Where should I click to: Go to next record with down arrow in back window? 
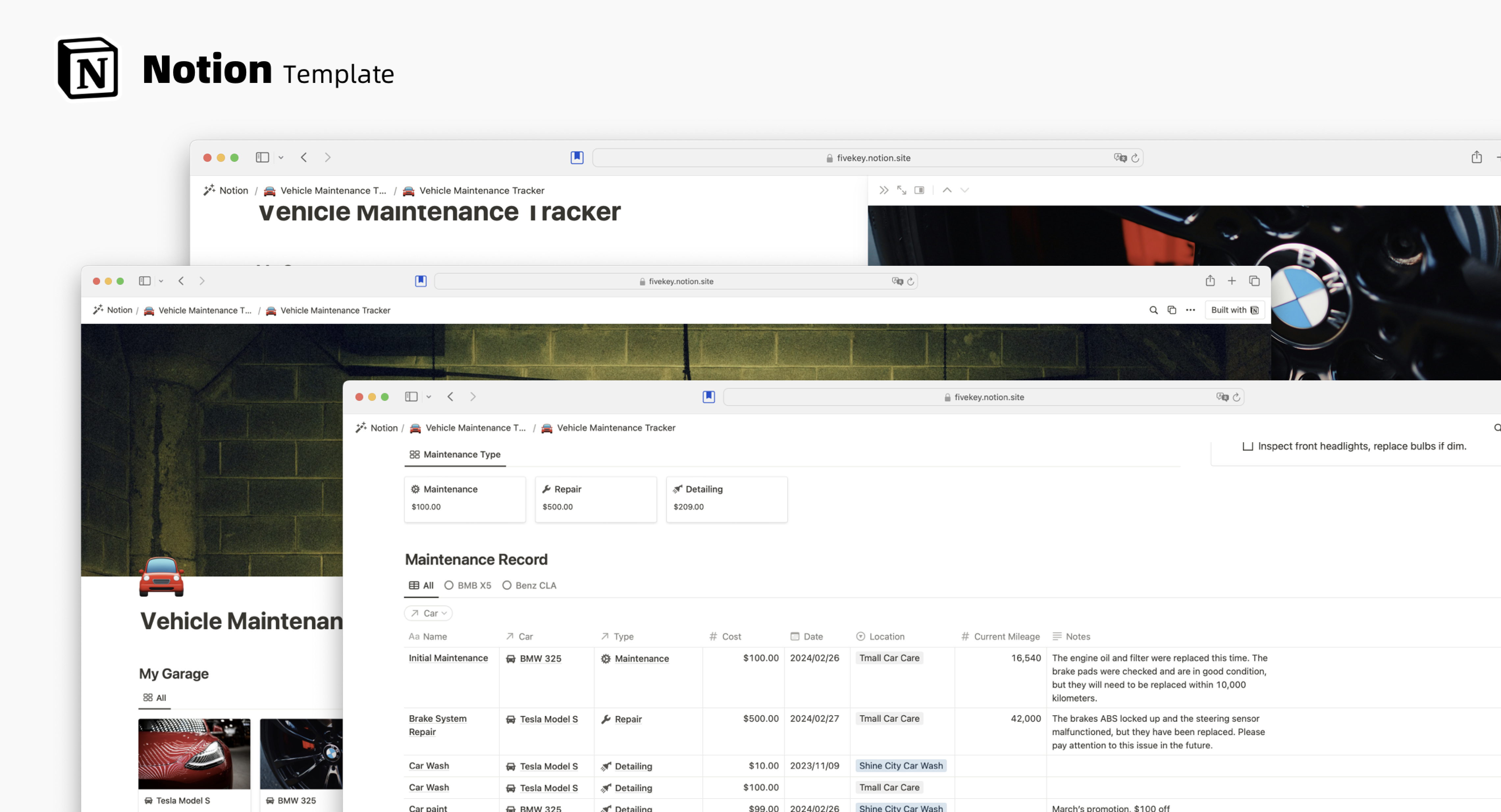coord(965,190)
